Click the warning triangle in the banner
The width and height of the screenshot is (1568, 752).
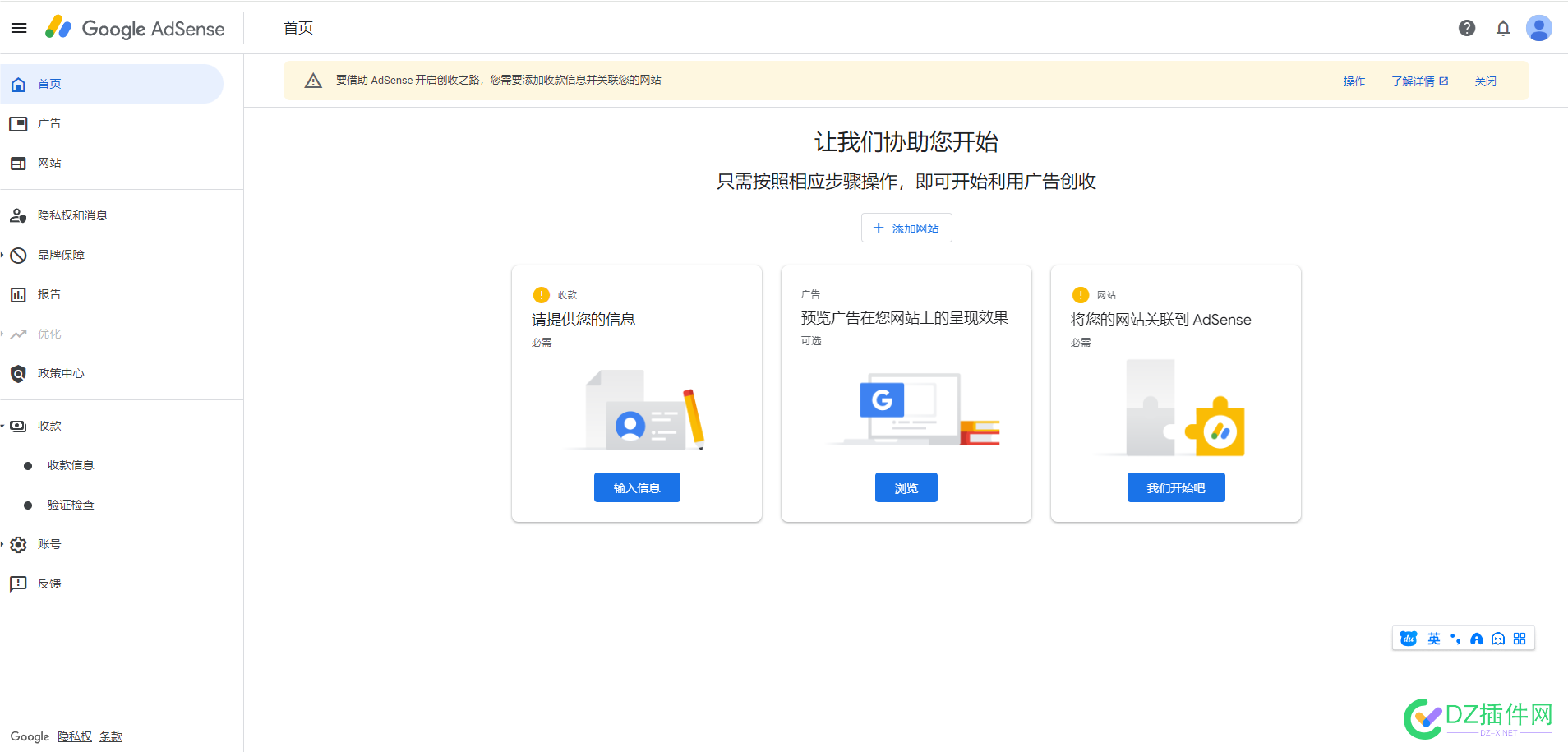point(313,81)
